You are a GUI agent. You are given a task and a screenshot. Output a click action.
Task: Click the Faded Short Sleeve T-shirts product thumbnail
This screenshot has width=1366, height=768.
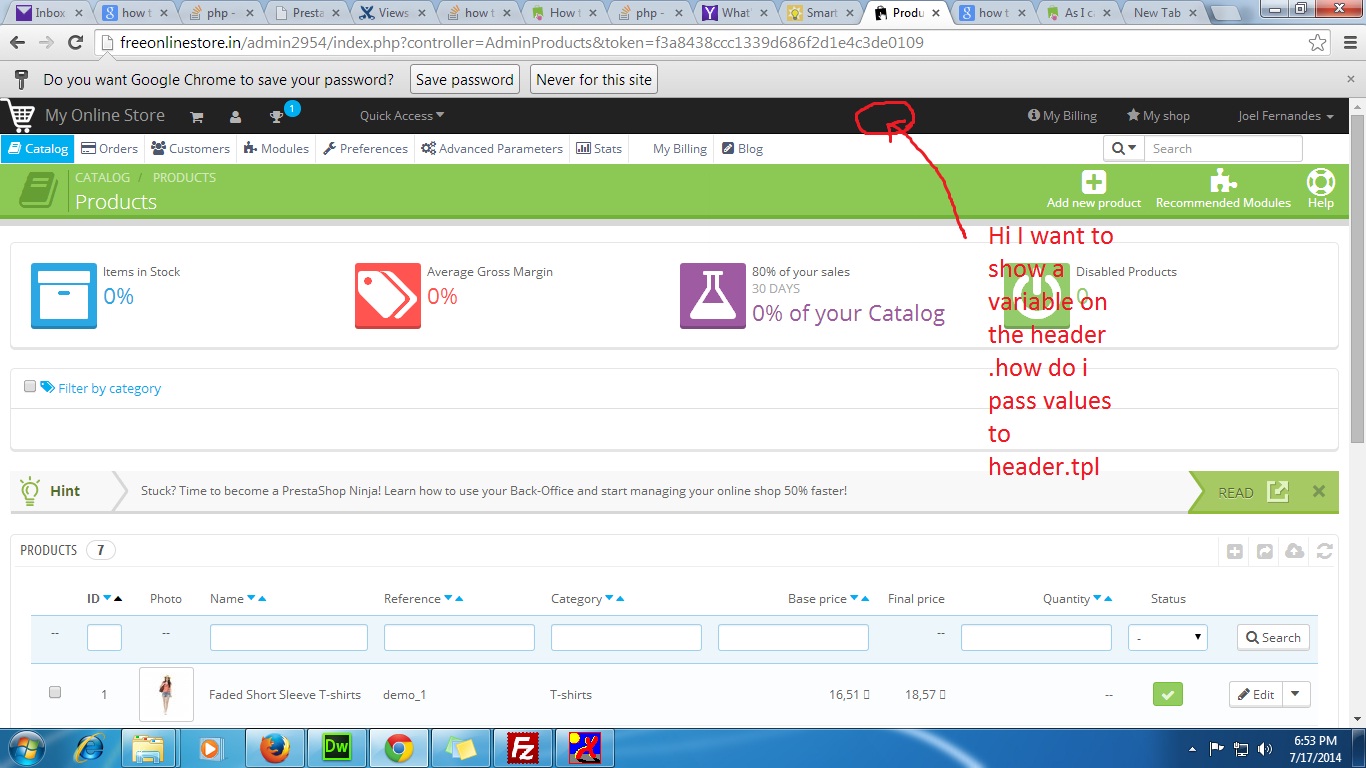pos(166,694)
